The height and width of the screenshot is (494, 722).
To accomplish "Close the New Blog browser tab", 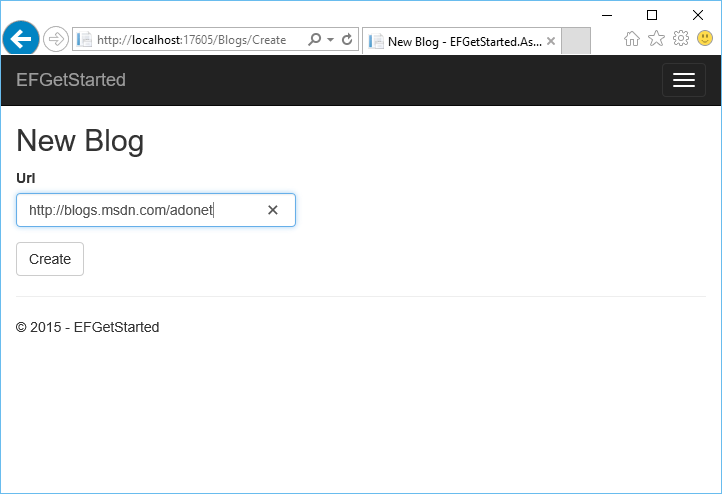I will [551, 41].
